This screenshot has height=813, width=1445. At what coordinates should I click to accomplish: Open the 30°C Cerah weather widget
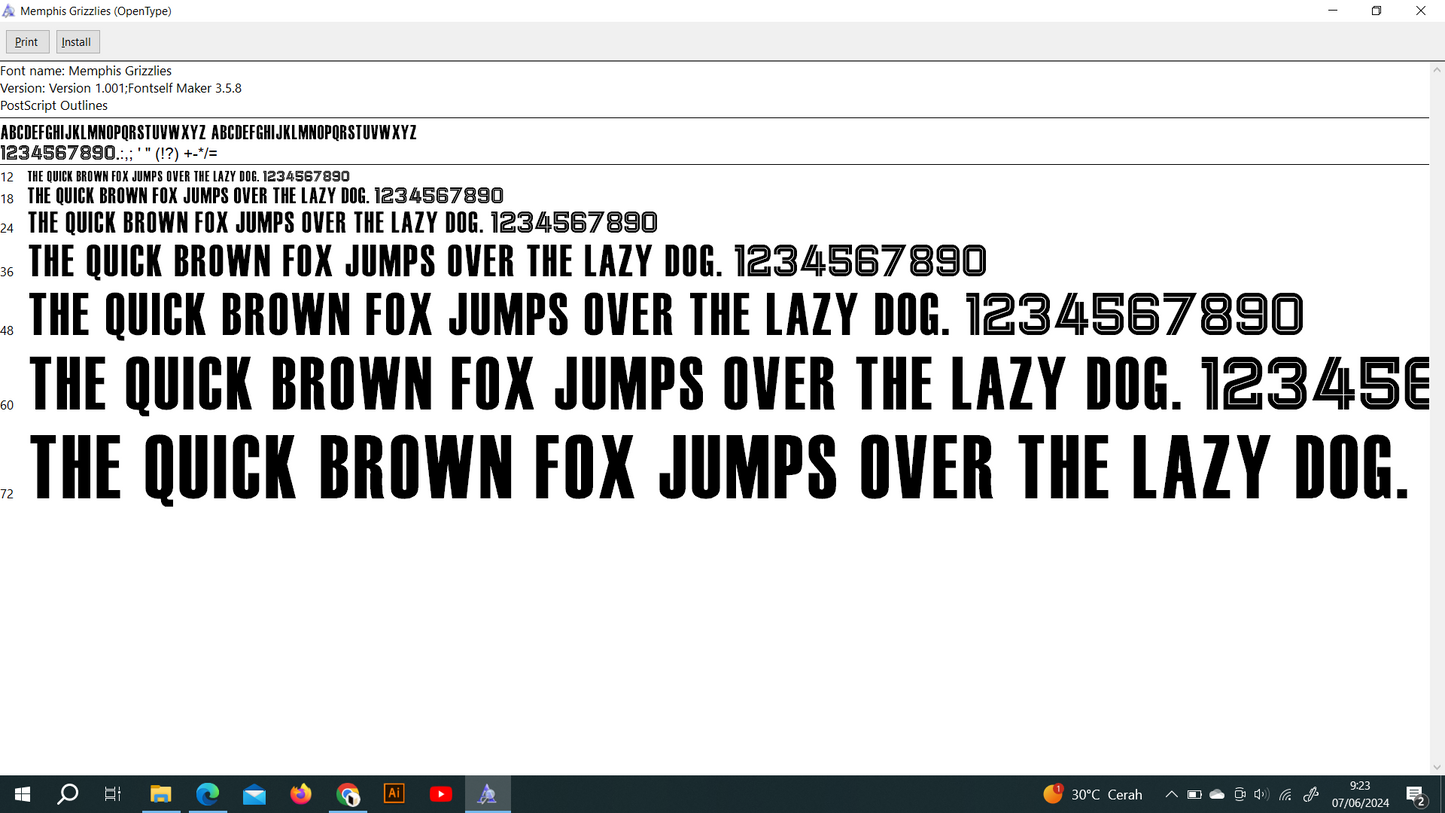pyautogui.click(x=1093, y=795)
